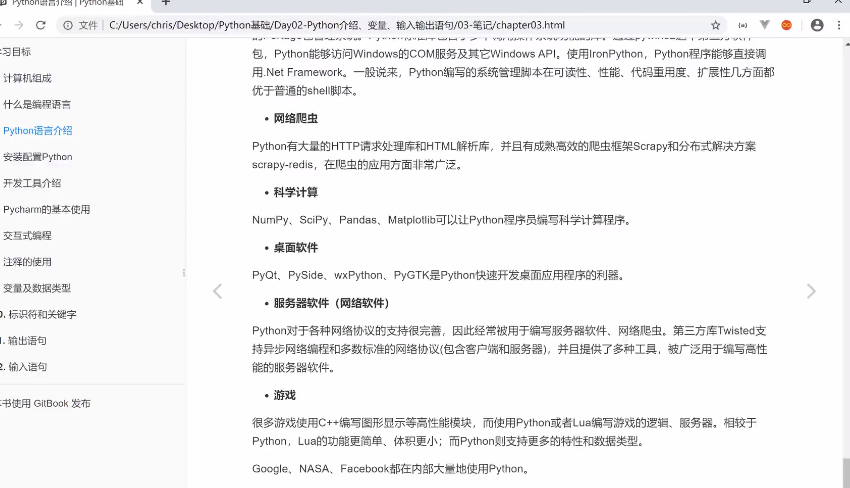Open the 变量及数据类型 chapter
Screen dimensions: 850x488
tap(37, 288)
